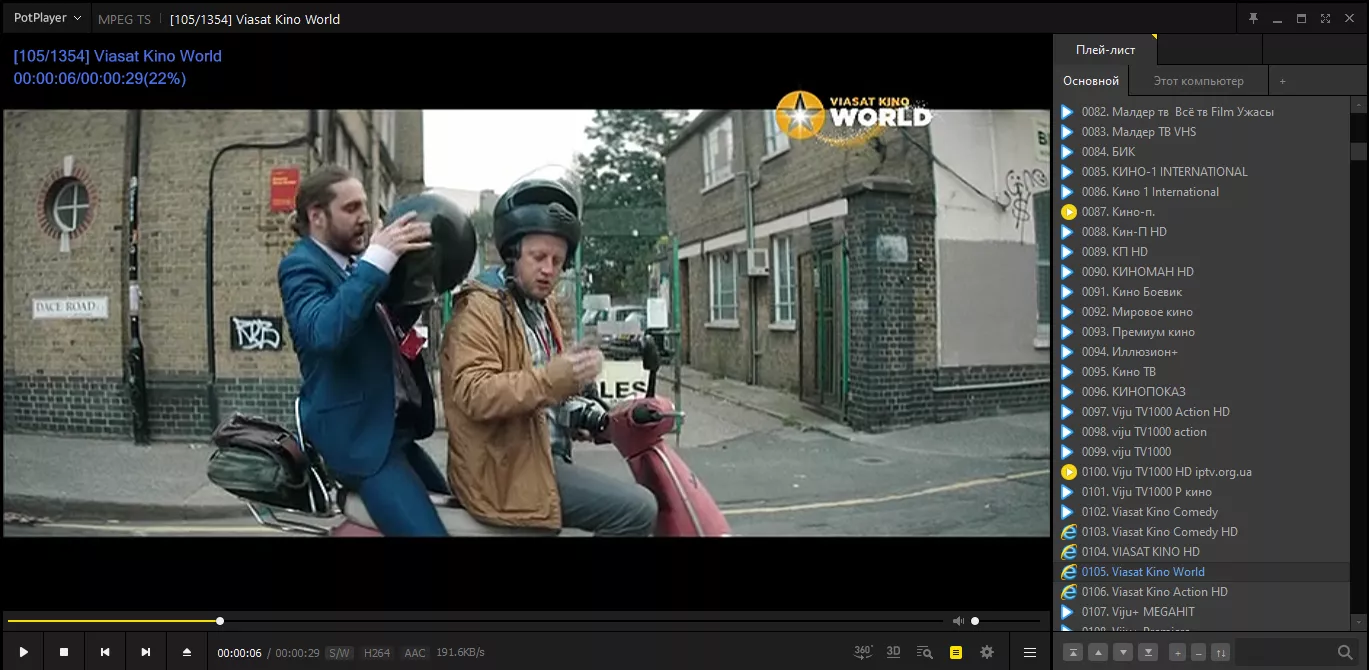
Task: Select 0103. Viasat Kino Comedy HD
Action: click(x=1203, y=532)
